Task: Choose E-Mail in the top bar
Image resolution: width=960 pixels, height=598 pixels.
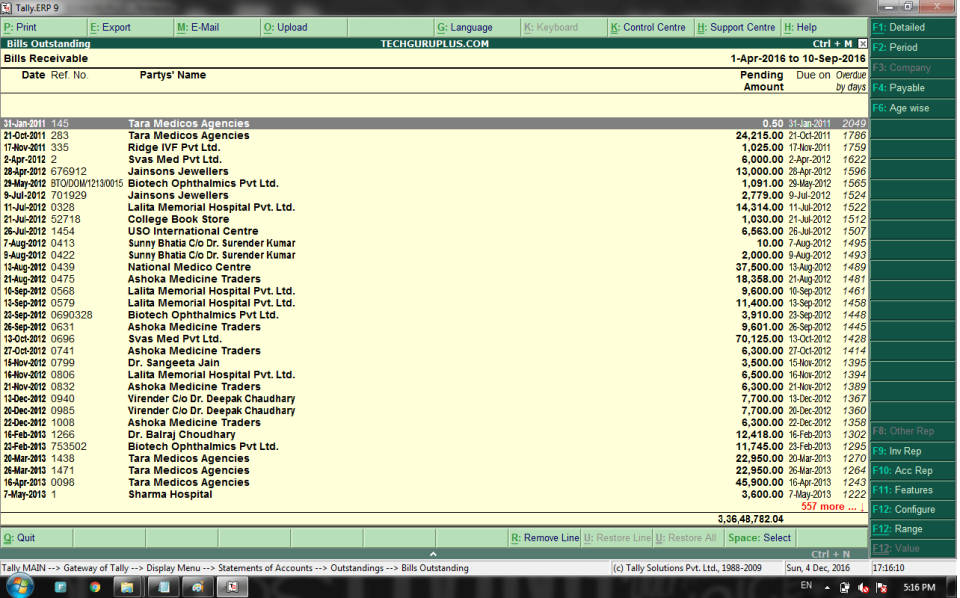Action: (217, 28)
